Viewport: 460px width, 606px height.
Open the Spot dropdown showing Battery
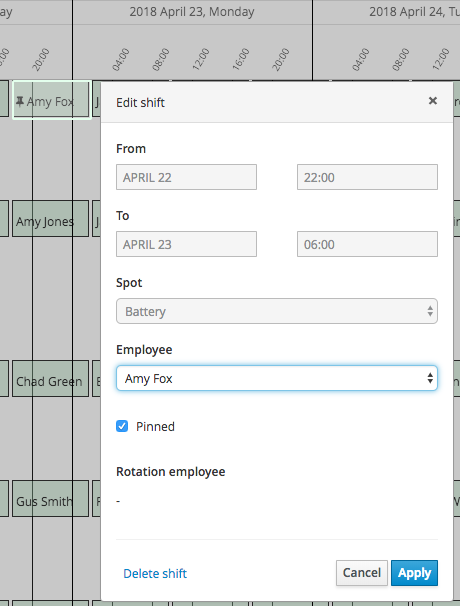pos(277,311)
